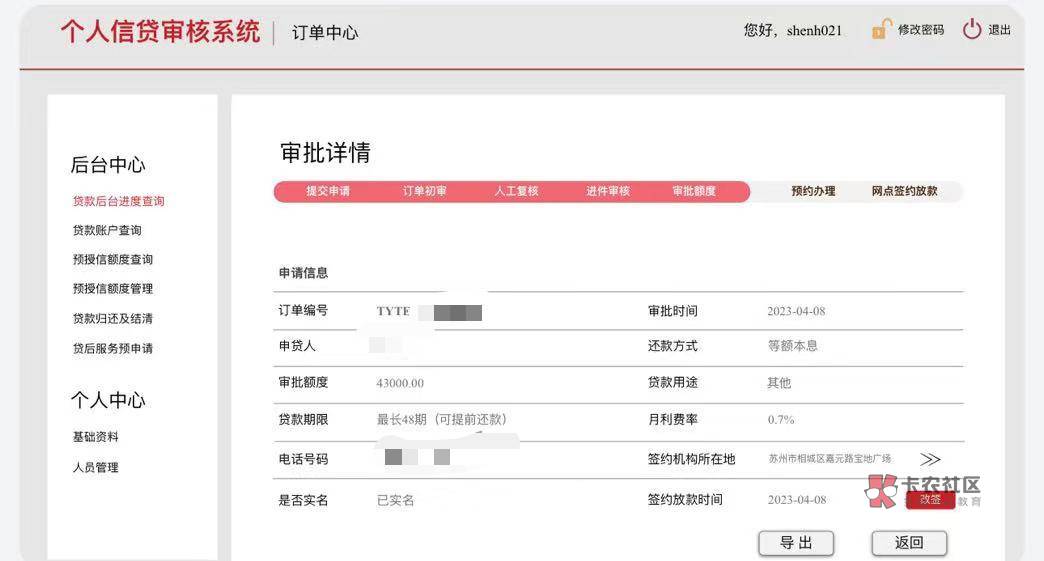The image size is (1044, 561).
Task: Click the 退出 logout link
Action: (x=999, y=30)
